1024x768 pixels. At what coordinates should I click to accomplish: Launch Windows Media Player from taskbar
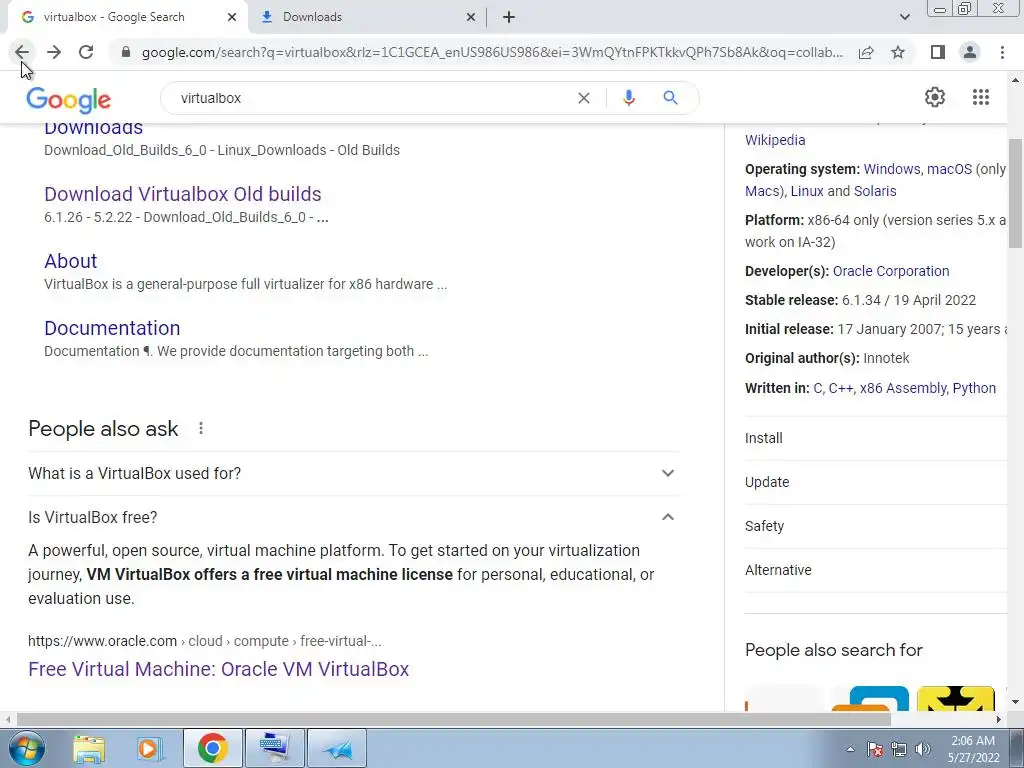pyautogui.click(x=149, y=748)
